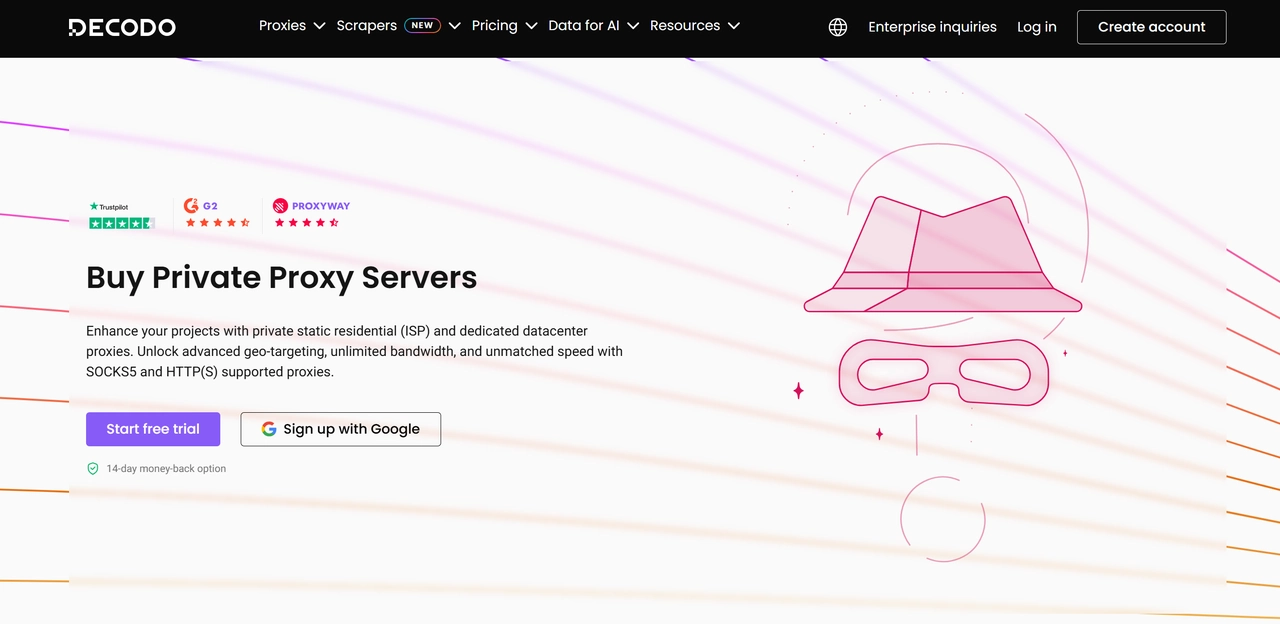Image resolution: width=1280 pixels, height=624 pixels.
Task: Select the Trustpilot badge
Action: pos(120,207)
